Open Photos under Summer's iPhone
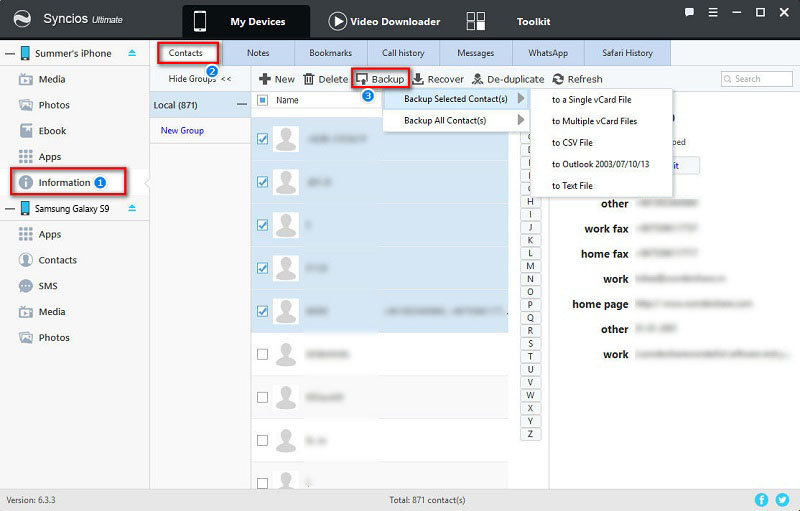The width and height of the screenshot is (800, 511). [x=44, y=105]
